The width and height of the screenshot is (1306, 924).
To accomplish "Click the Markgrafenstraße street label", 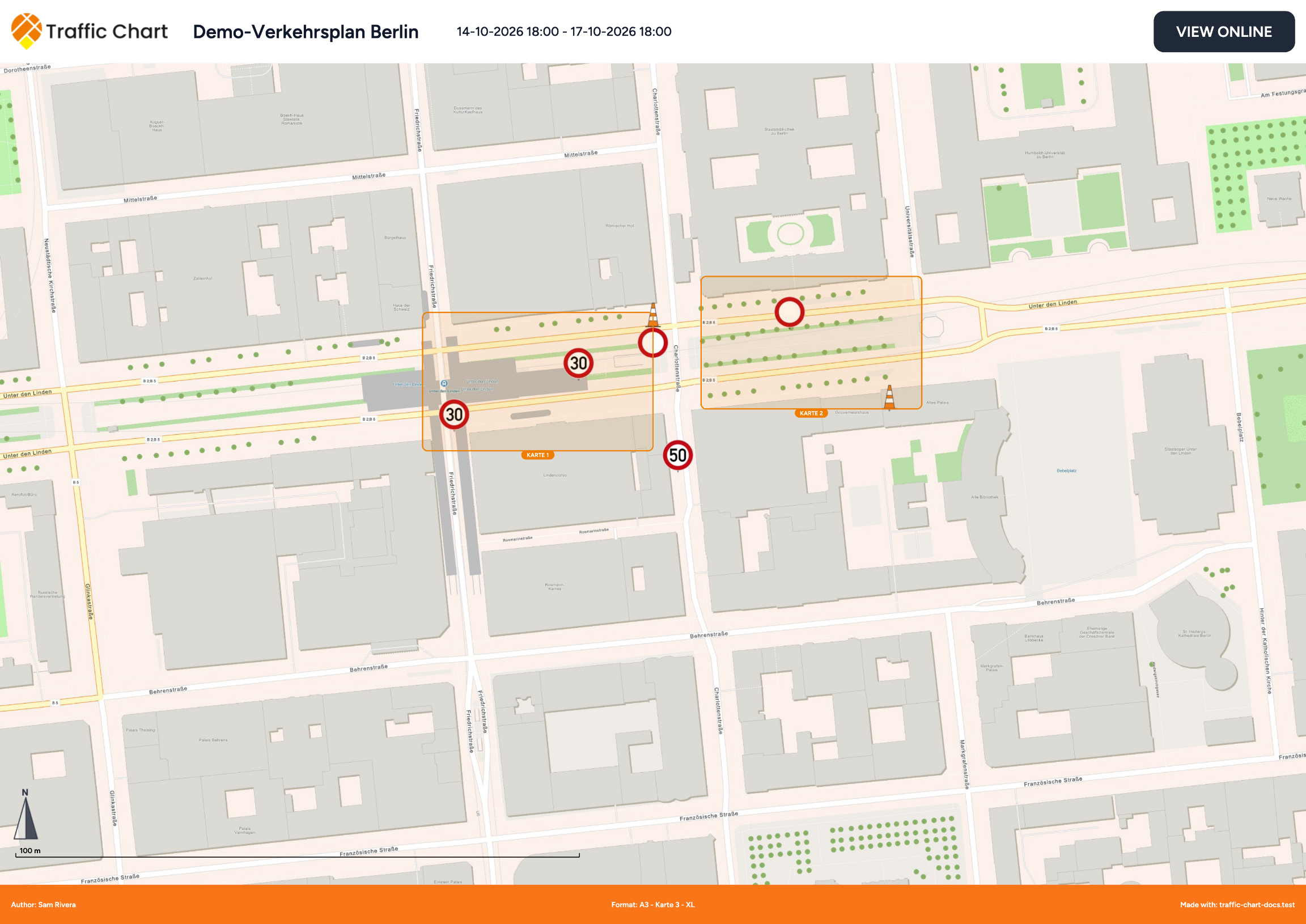I will [x=964, y=764].
